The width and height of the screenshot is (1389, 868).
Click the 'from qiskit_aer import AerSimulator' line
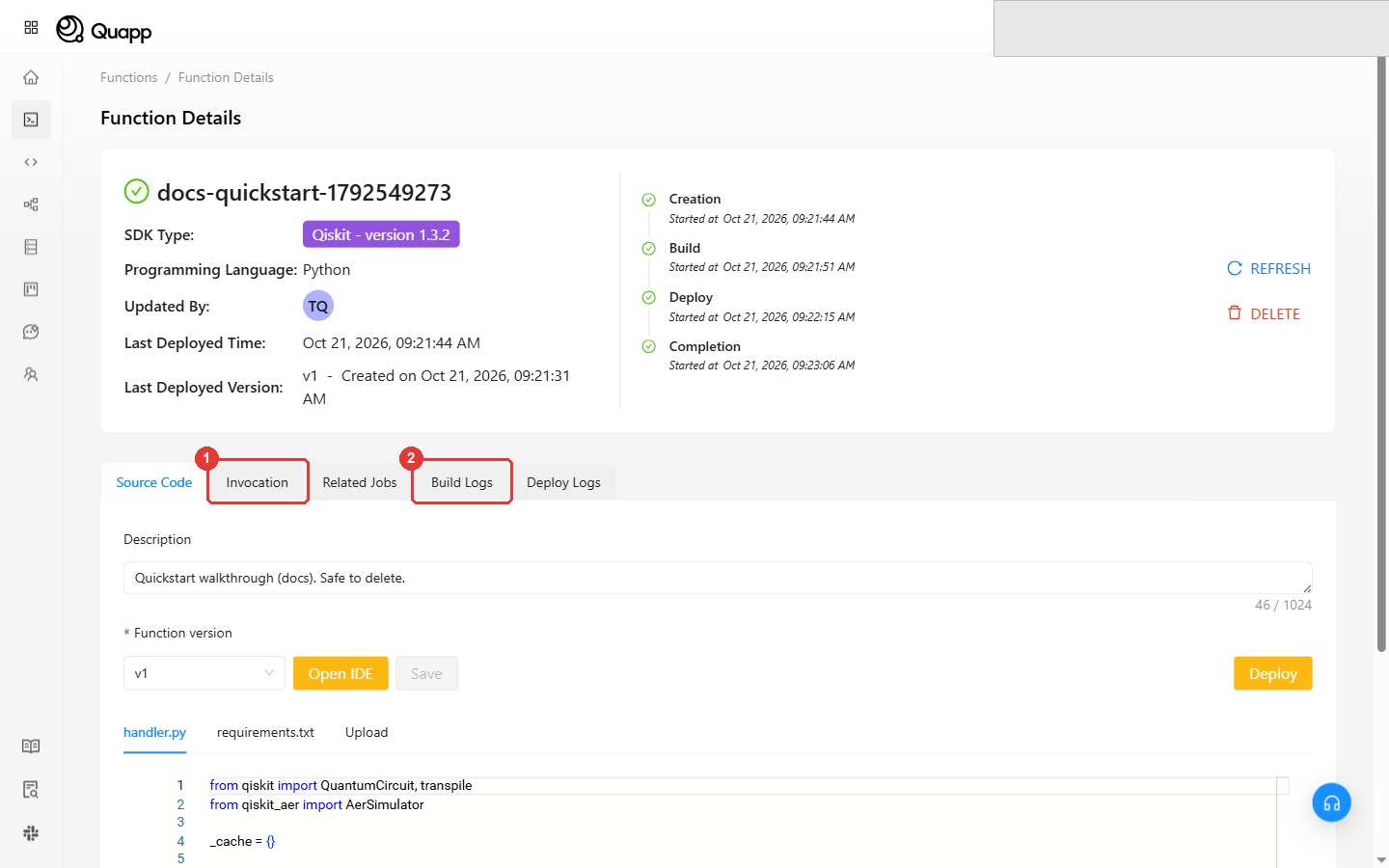[316, 804]
